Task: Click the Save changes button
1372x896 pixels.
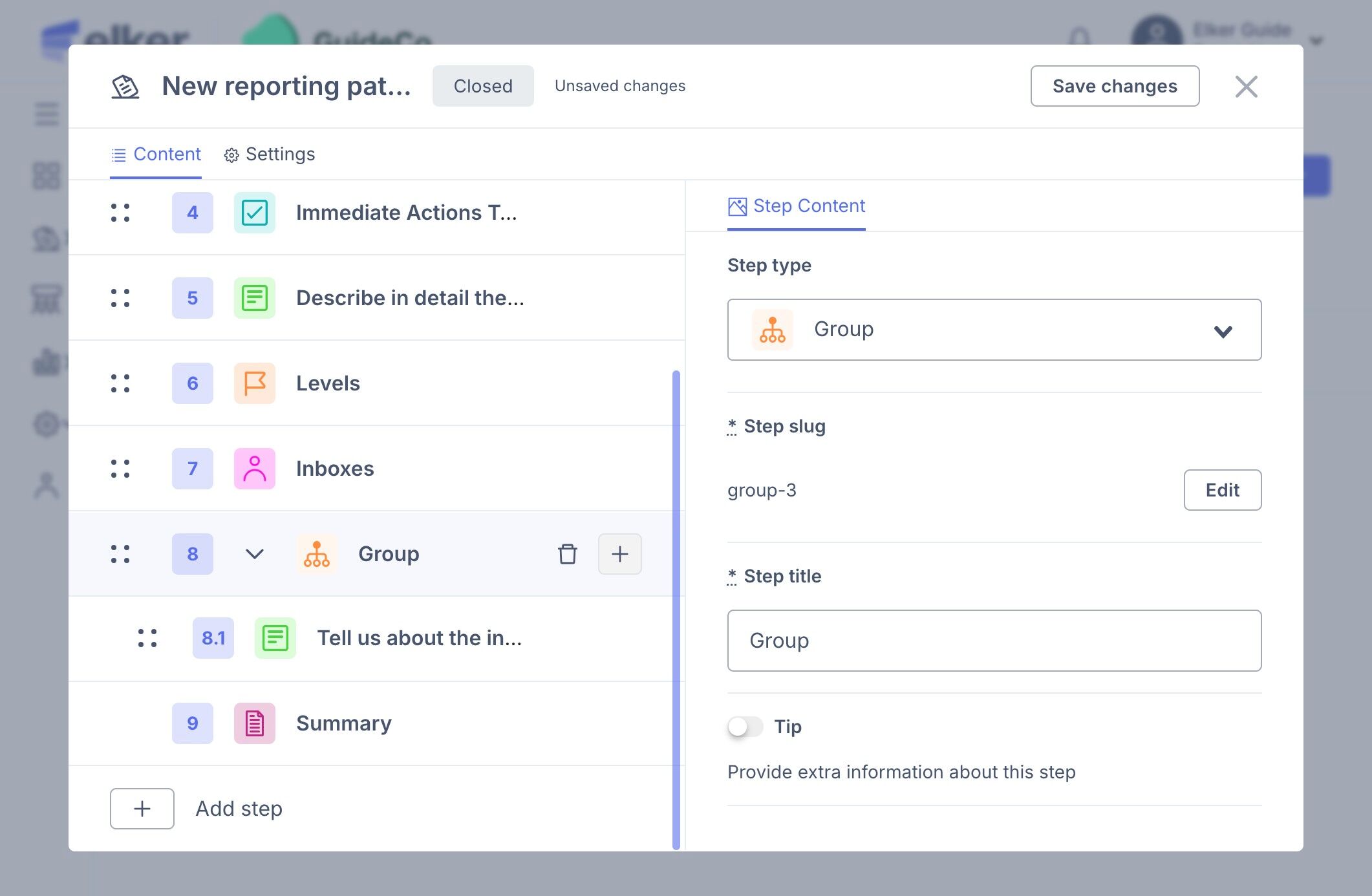Action: (x=1114, y=86)
